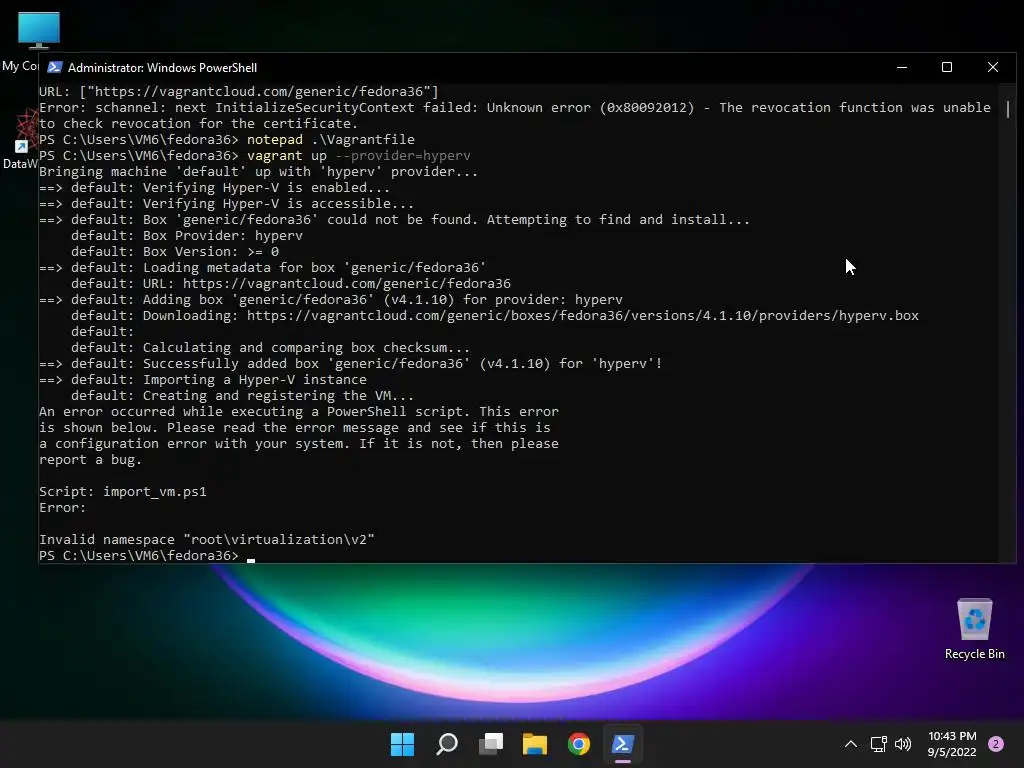Click the 'Administrator: Windows PowerShell' title text

tap(162, 68)
